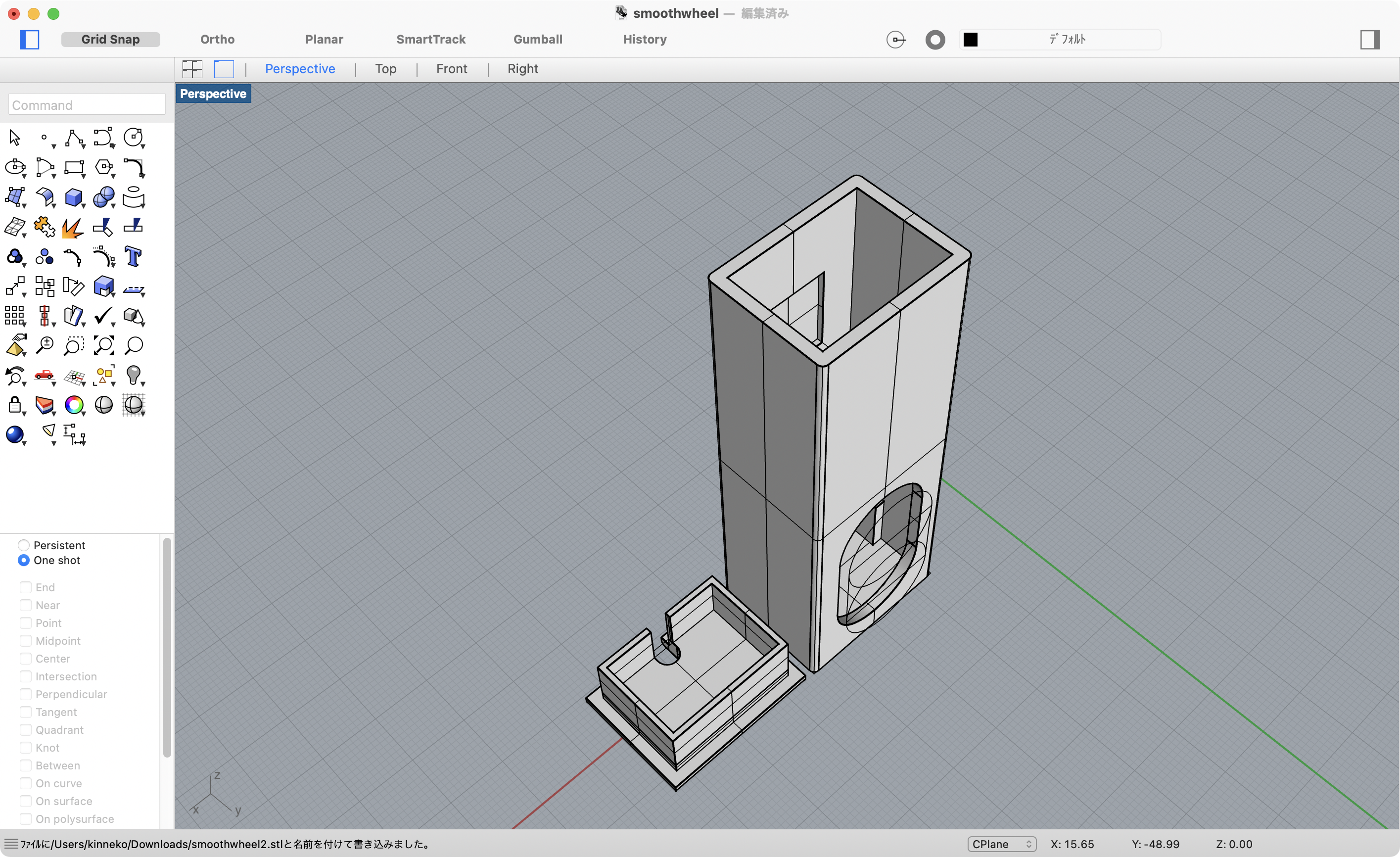
Task: Switch to the Front viewport tab
Action: tap(452, 69)
